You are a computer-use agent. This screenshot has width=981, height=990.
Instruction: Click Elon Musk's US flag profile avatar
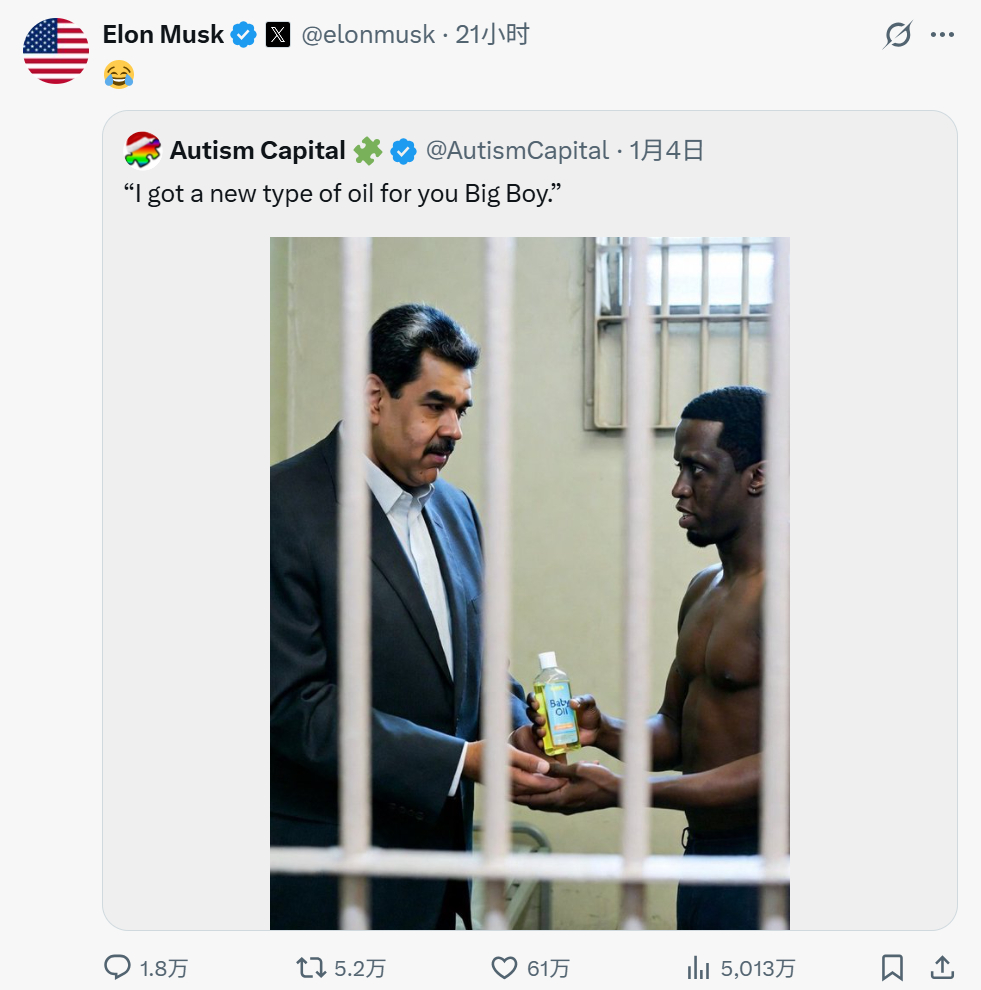(x=56, y=50)
